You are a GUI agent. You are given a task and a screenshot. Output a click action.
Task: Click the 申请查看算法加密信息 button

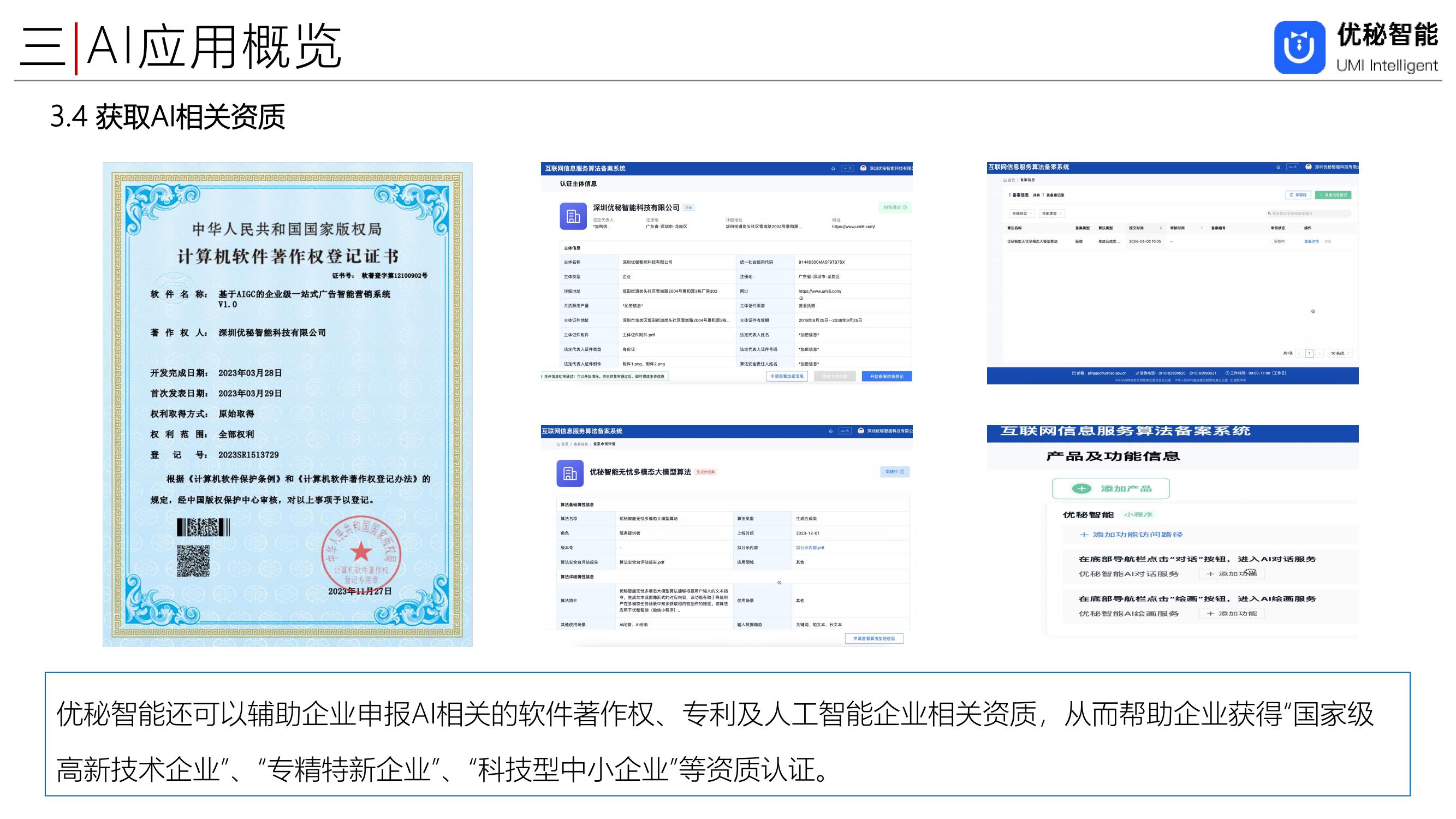(874, 639)
